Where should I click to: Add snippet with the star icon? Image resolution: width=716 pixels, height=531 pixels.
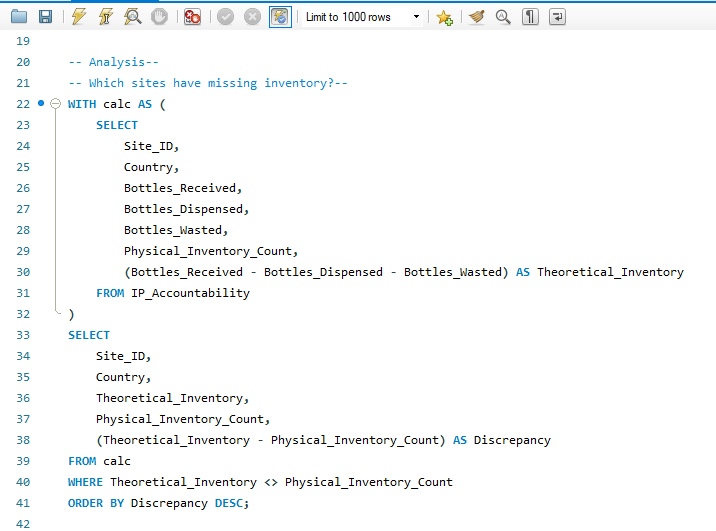(x=444, y=17)
